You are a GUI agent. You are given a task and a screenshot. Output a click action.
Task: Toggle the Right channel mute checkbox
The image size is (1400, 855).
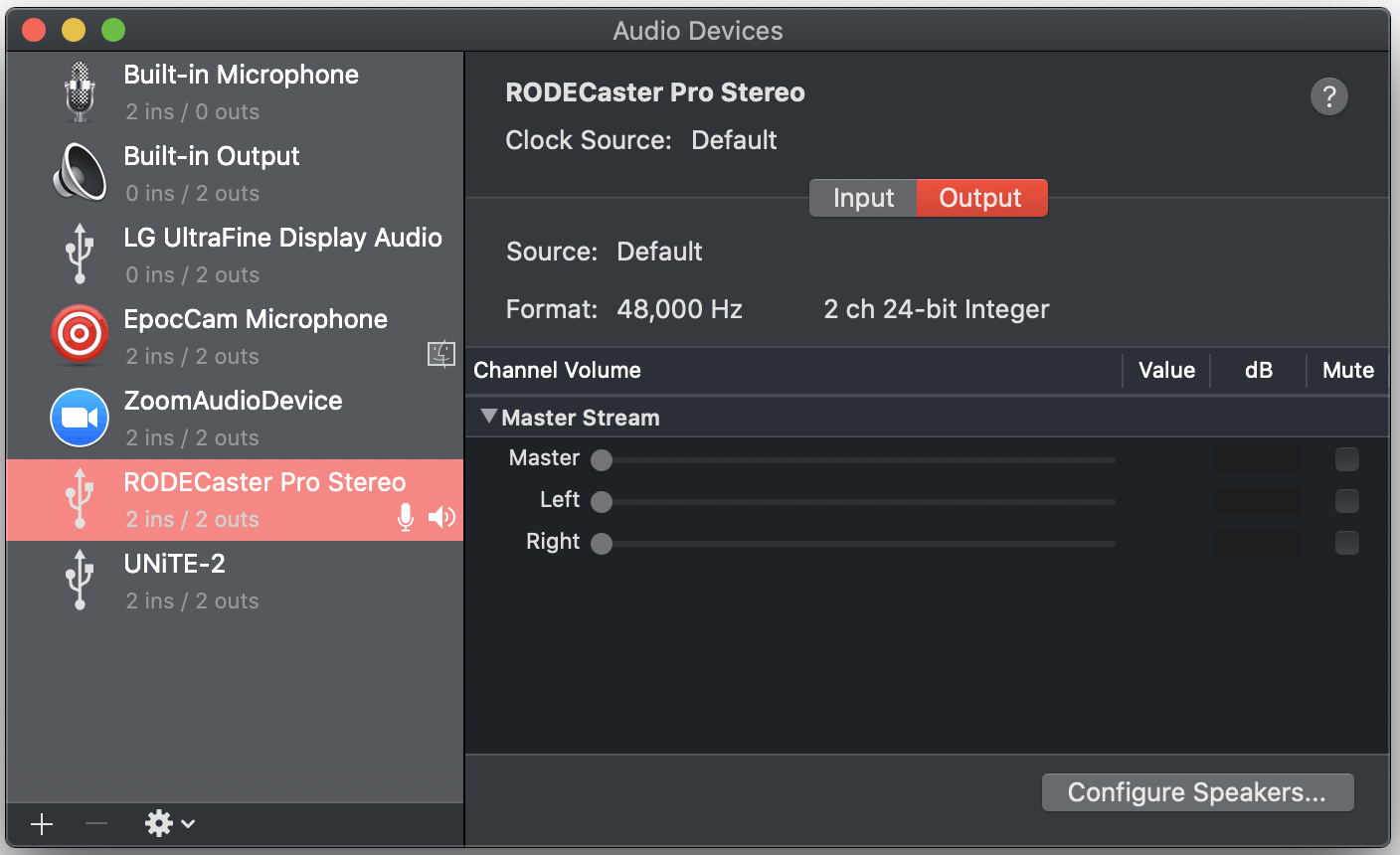(1346, 543)
